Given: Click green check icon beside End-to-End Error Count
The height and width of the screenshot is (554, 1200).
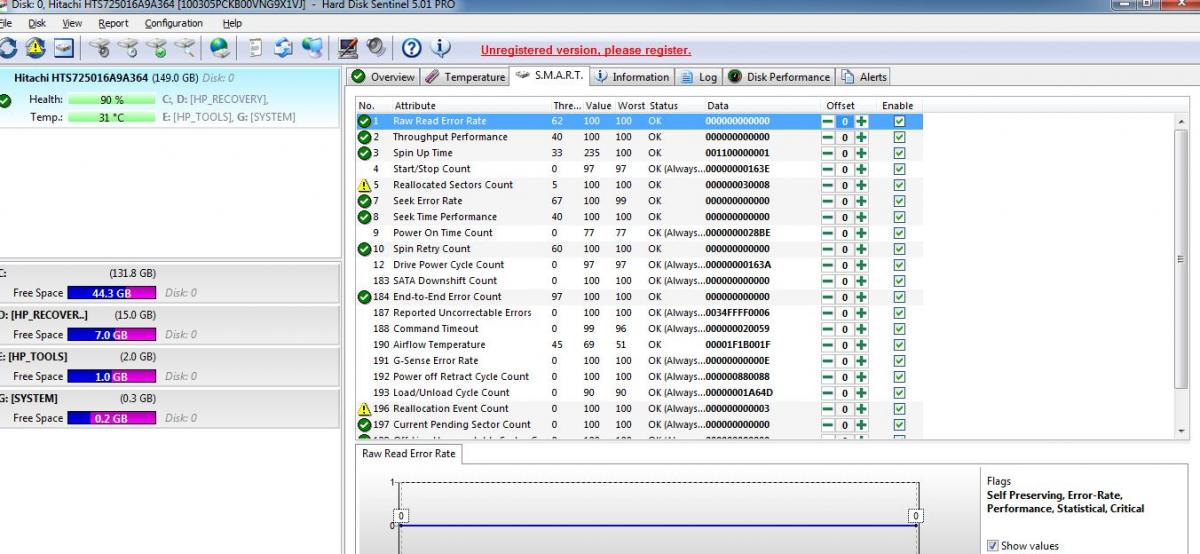Looking at the screenshot, I should coord(364,297).
